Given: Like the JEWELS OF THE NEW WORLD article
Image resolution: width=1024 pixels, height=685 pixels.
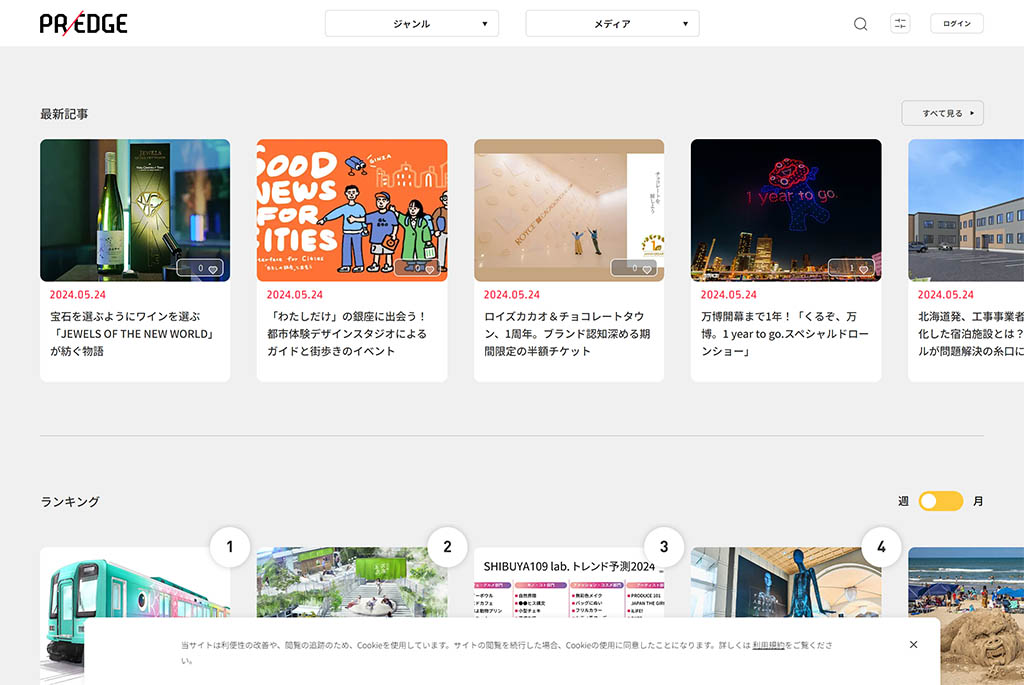Looking at the screenshot, I should click(213, 269).
